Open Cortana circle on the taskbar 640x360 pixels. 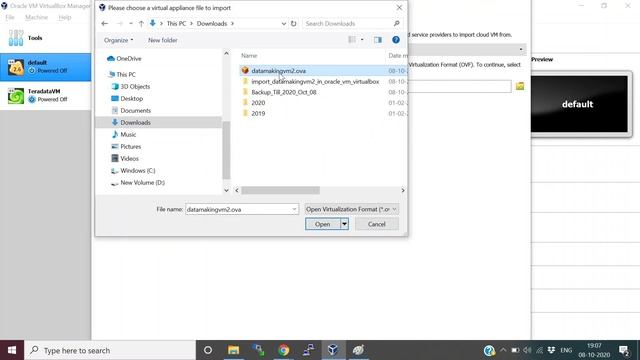click(x=208, y=350)
